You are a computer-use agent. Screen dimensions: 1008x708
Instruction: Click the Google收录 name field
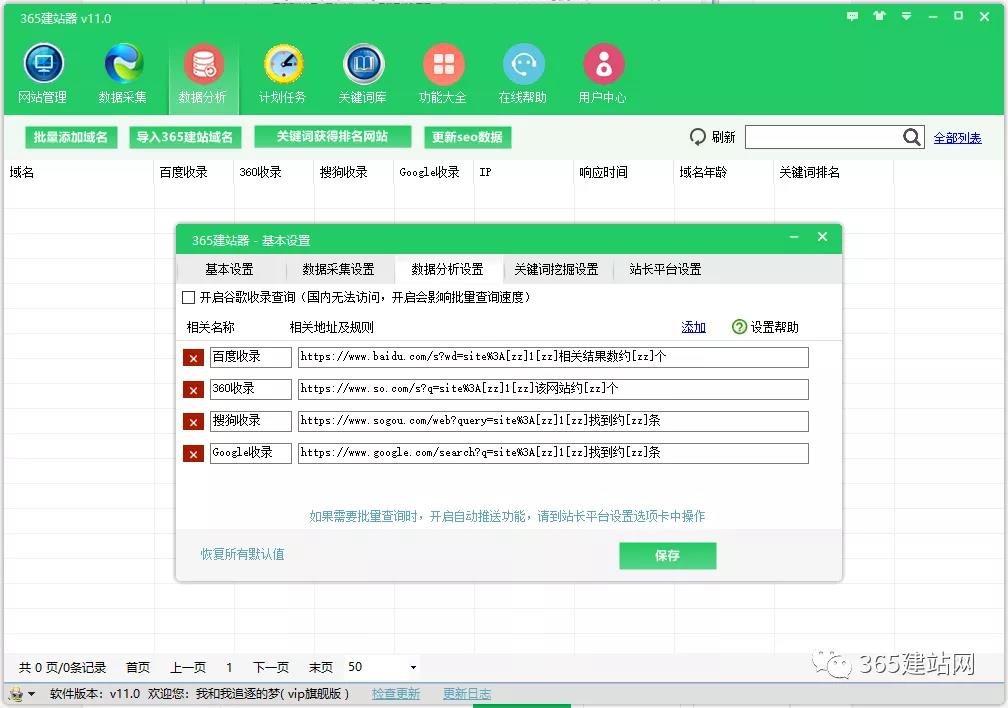(x=251, y=453)
